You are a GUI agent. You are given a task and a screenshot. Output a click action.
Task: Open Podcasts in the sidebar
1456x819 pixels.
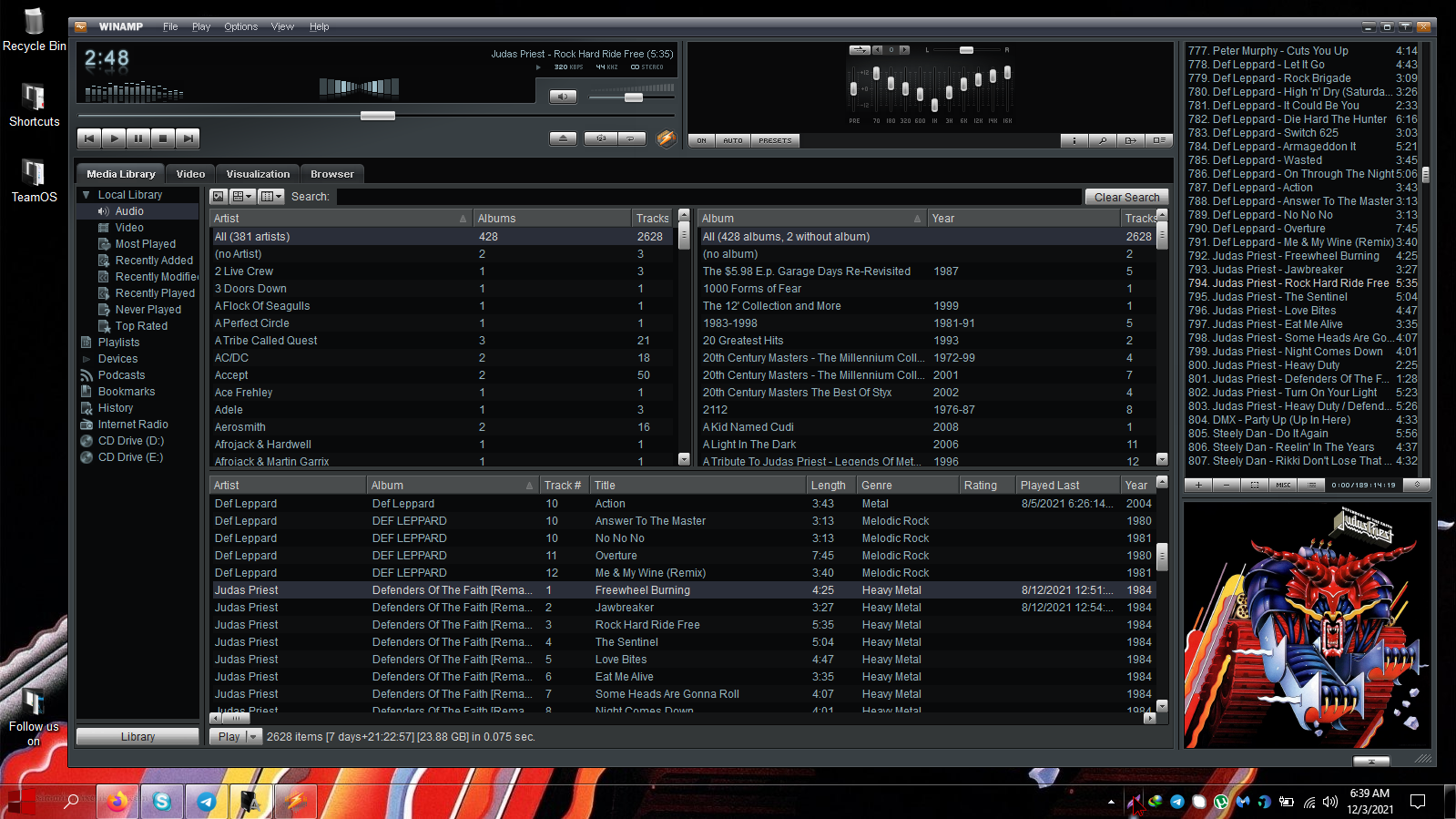(121, 375)
